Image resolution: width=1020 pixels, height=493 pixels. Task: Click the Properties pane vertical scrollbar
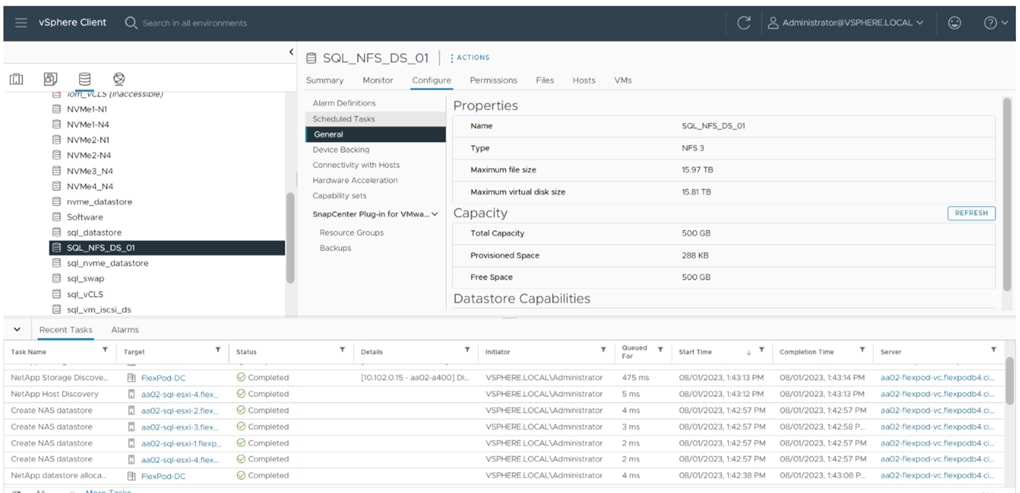pos(1007,195)
